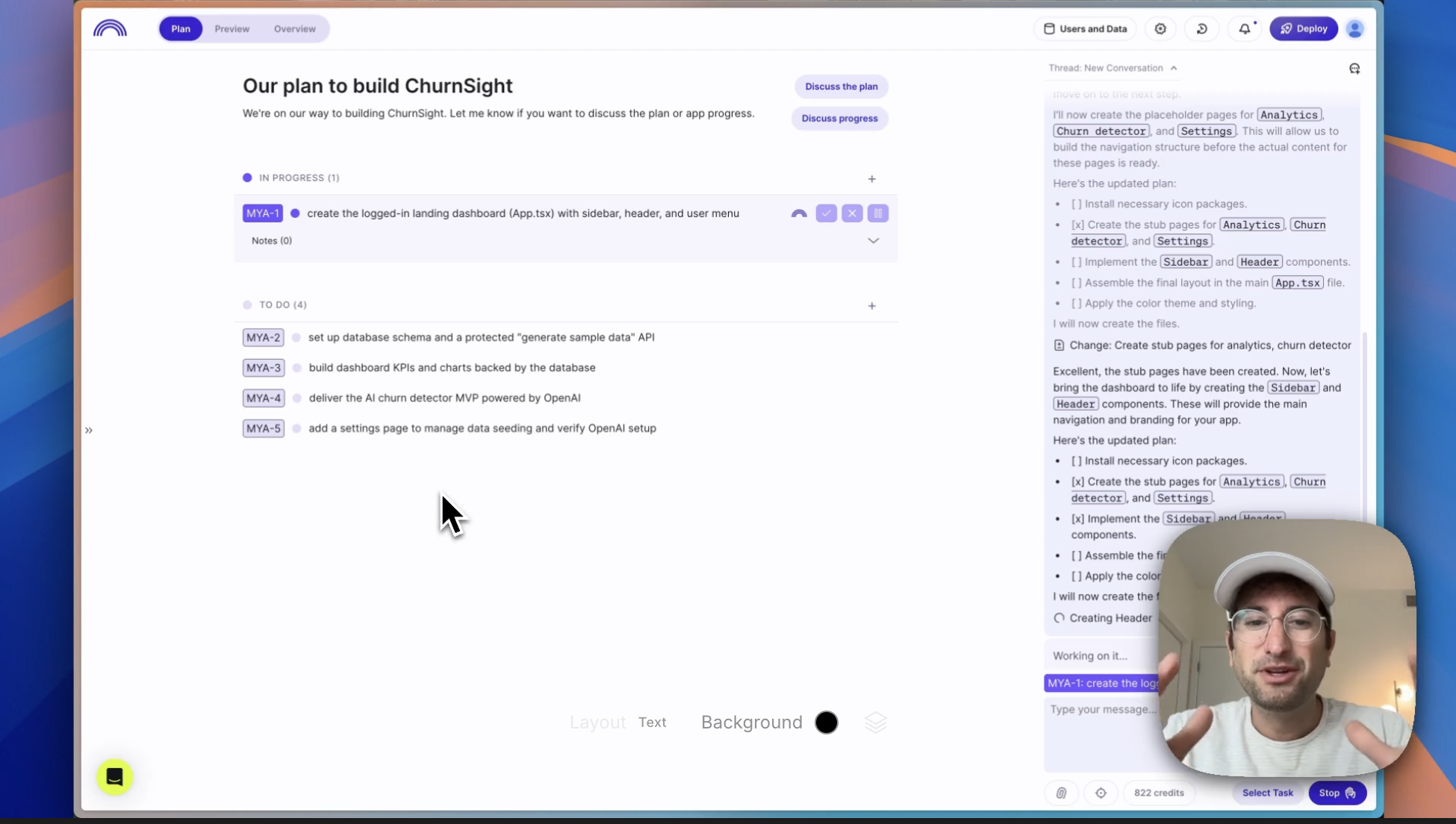Switch to the Preview tab
The height and width of the screenshot is (824, 1456).
point(231,28)
